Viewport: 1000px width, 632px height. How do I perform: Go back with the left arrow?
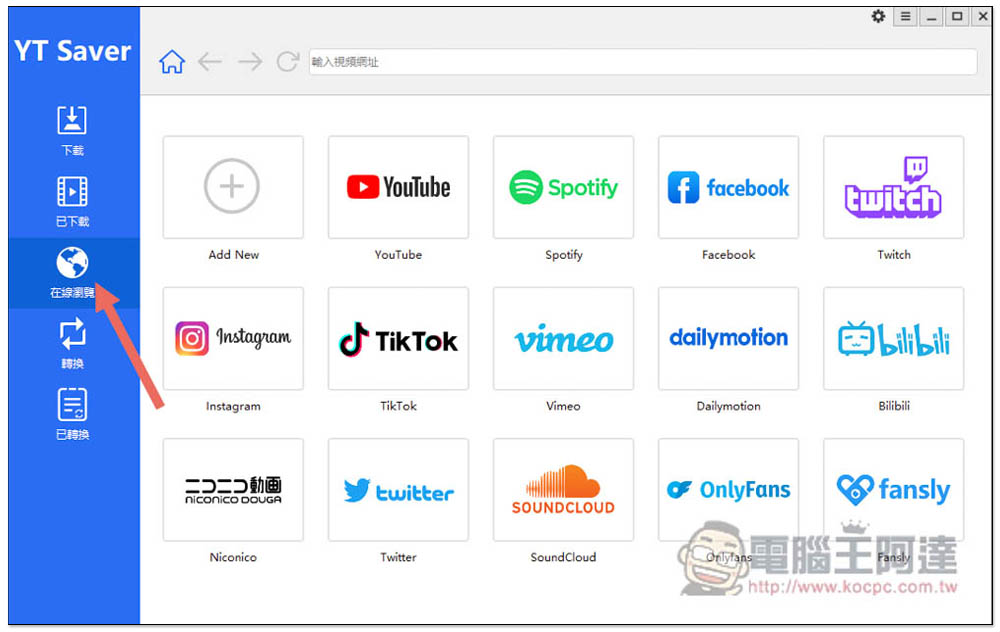click(x=210, y=62)
